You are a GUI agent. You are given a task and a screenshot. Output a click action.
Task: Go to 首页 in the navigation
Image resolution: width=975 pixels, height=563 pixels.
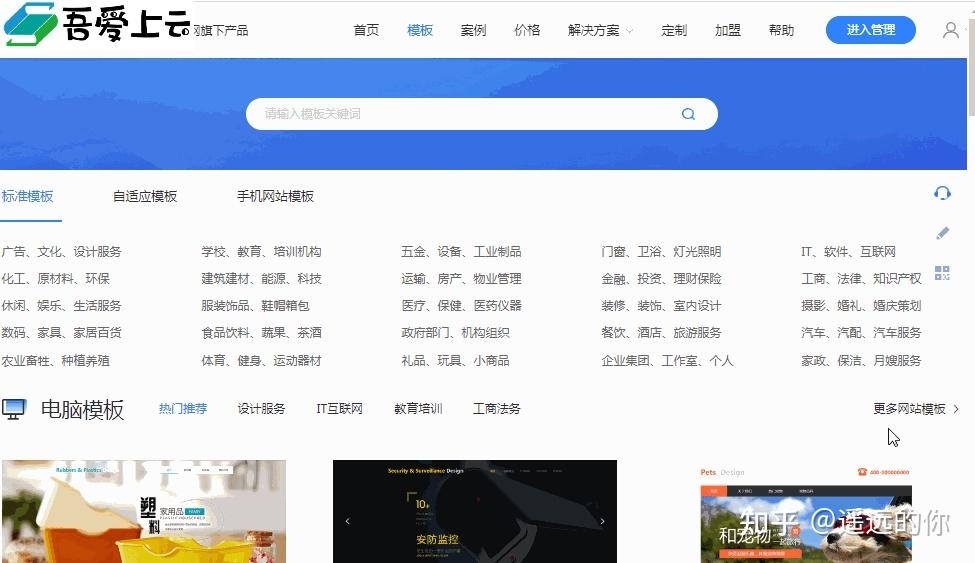[366, 30]
